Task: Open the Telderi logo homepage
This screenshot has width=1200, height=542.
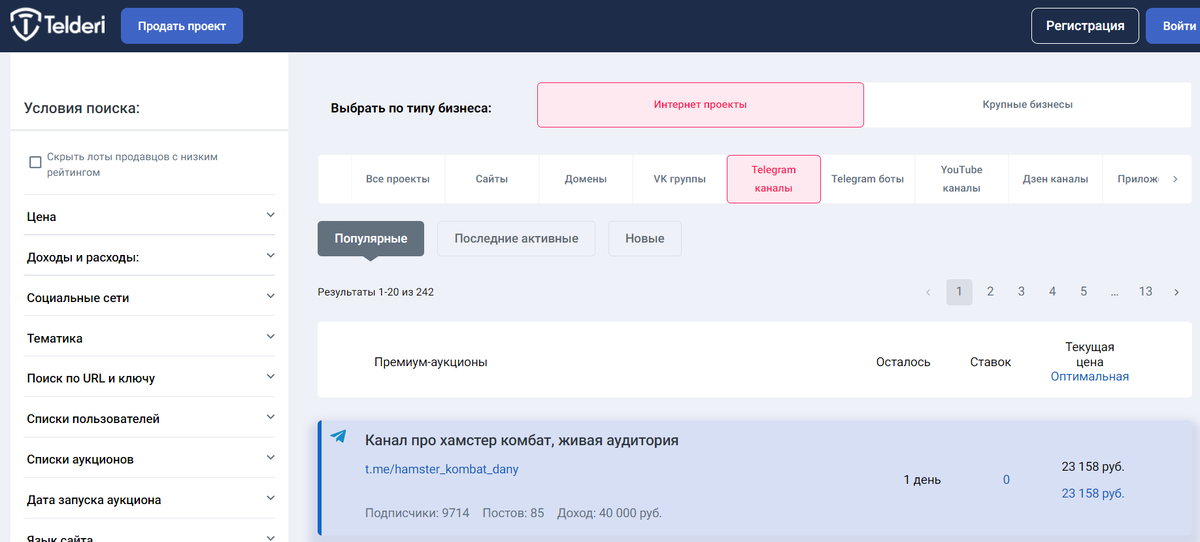Action: (x=57, y=26)
